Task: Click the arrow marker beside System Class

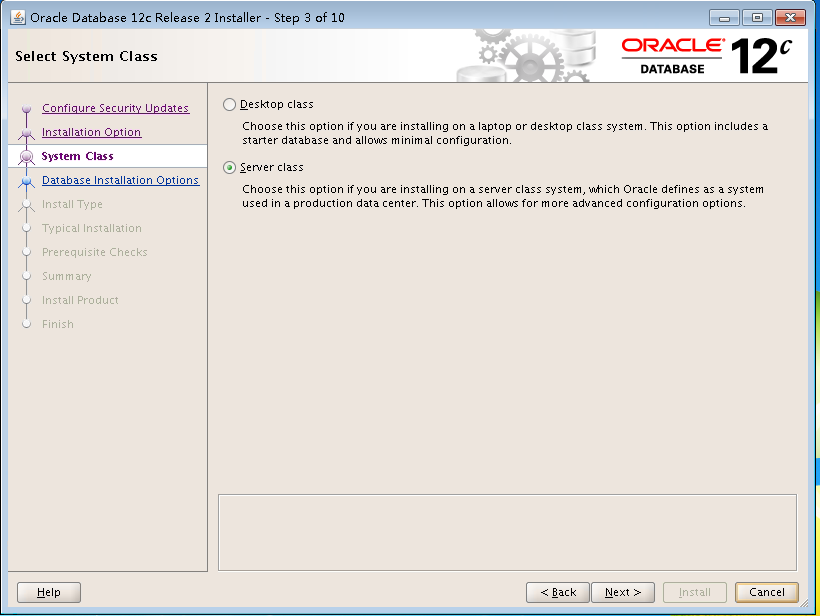Action: (x=25, y=156)
